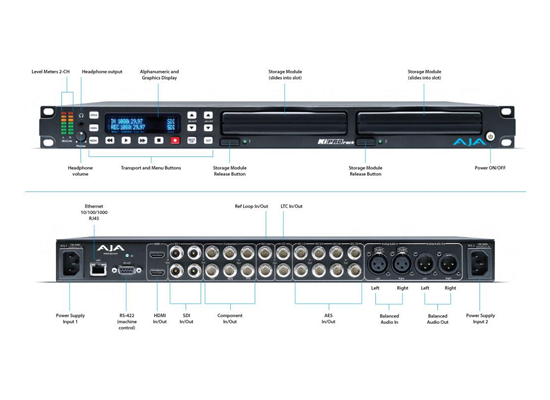Click the rewind transport button
The image size is (550, 400).
coord(110,140)
